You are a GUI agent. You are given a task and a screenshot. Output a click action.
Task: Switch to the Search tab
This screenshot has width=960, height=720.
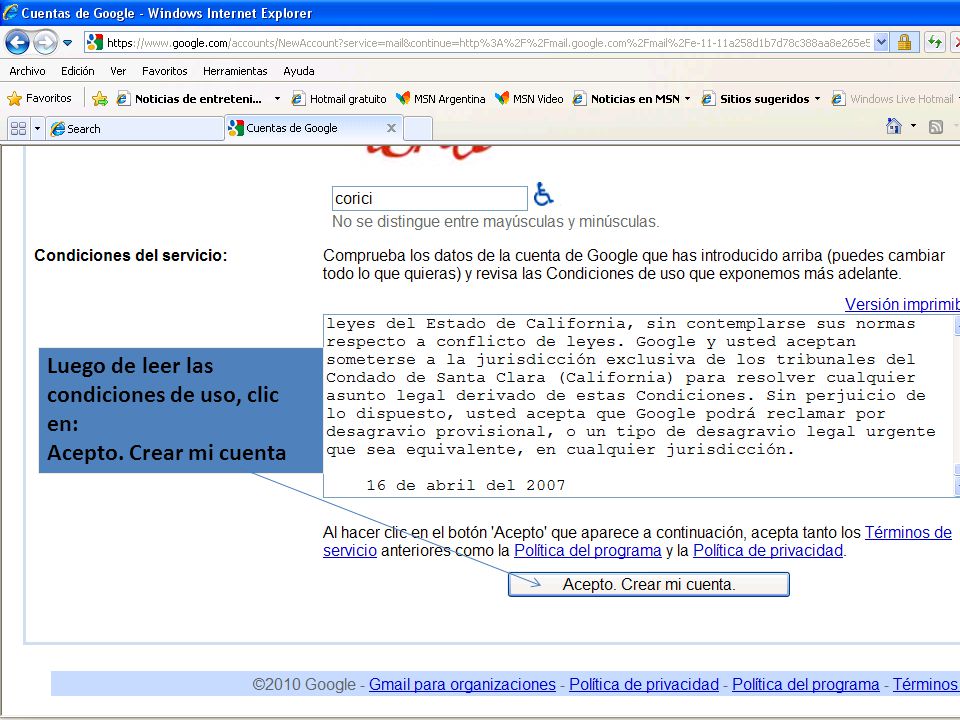click(135, 129)
